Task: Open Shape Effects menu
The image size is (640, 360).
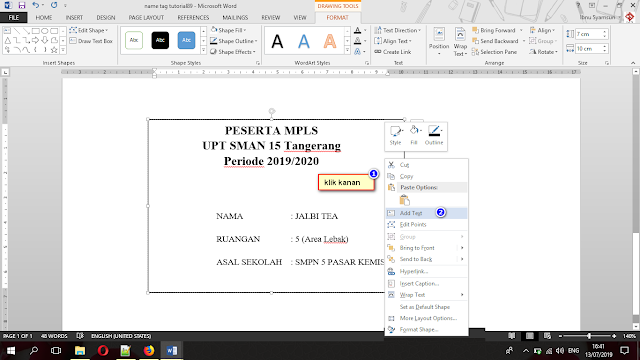Action: [x=233, y=52]
